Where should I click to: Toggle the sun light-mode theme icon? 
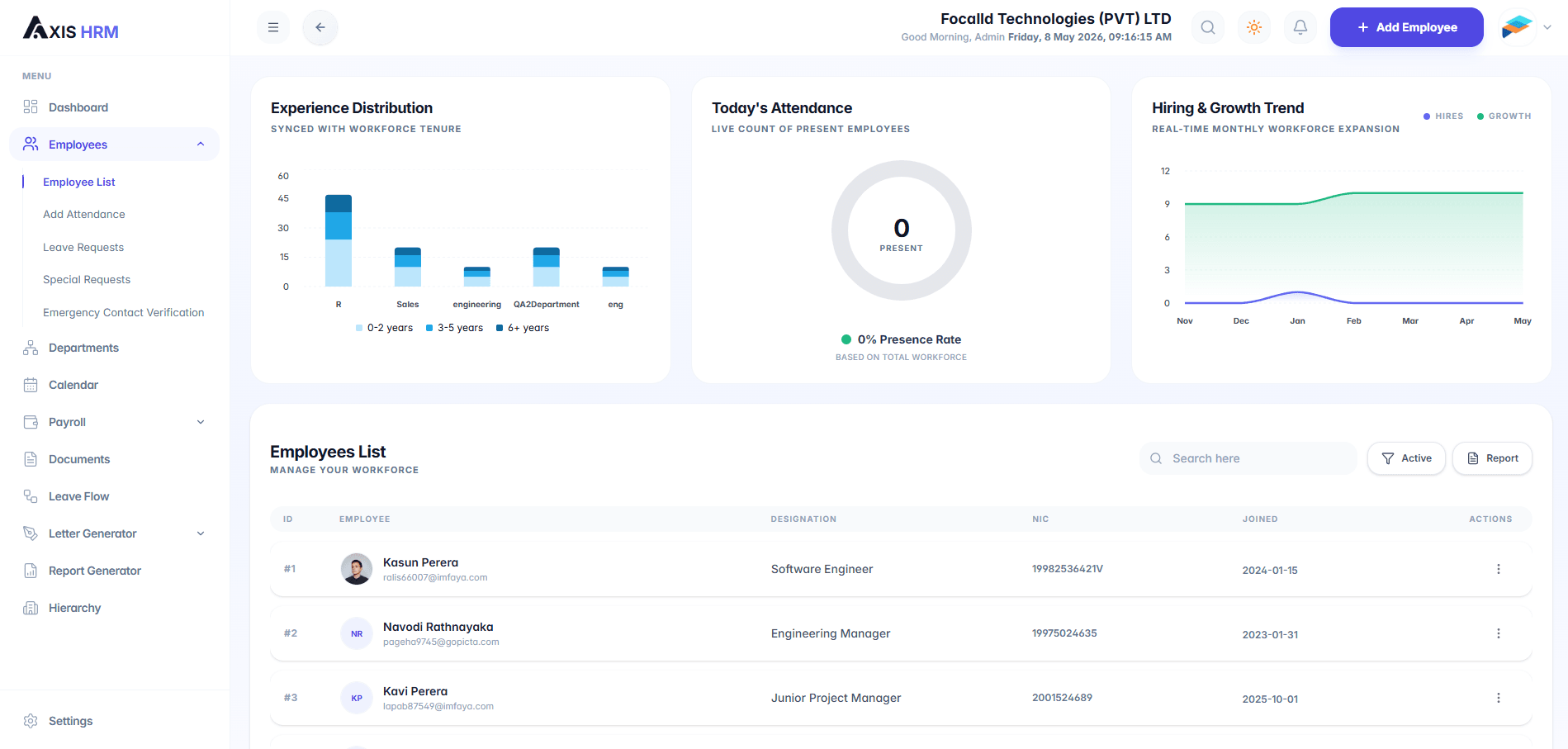tap(1254, 27)
